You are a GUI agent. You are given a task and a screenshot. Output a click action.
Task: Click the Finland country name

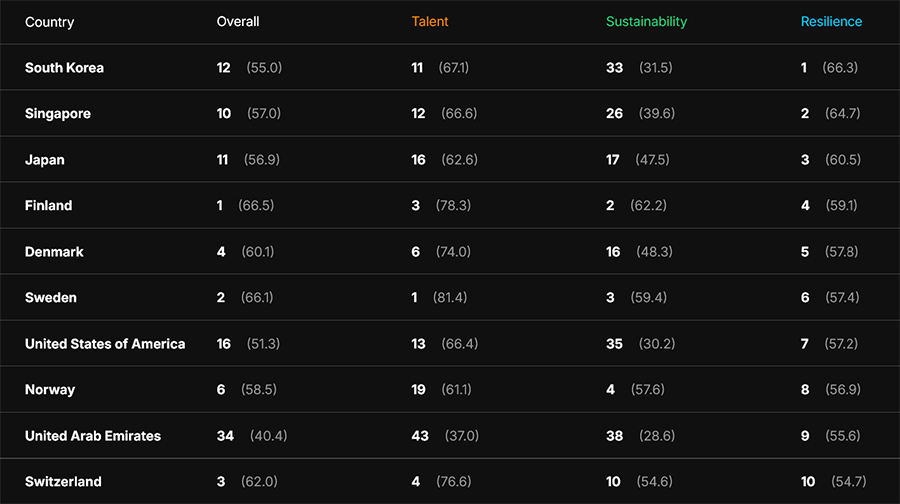click(48, 206)
